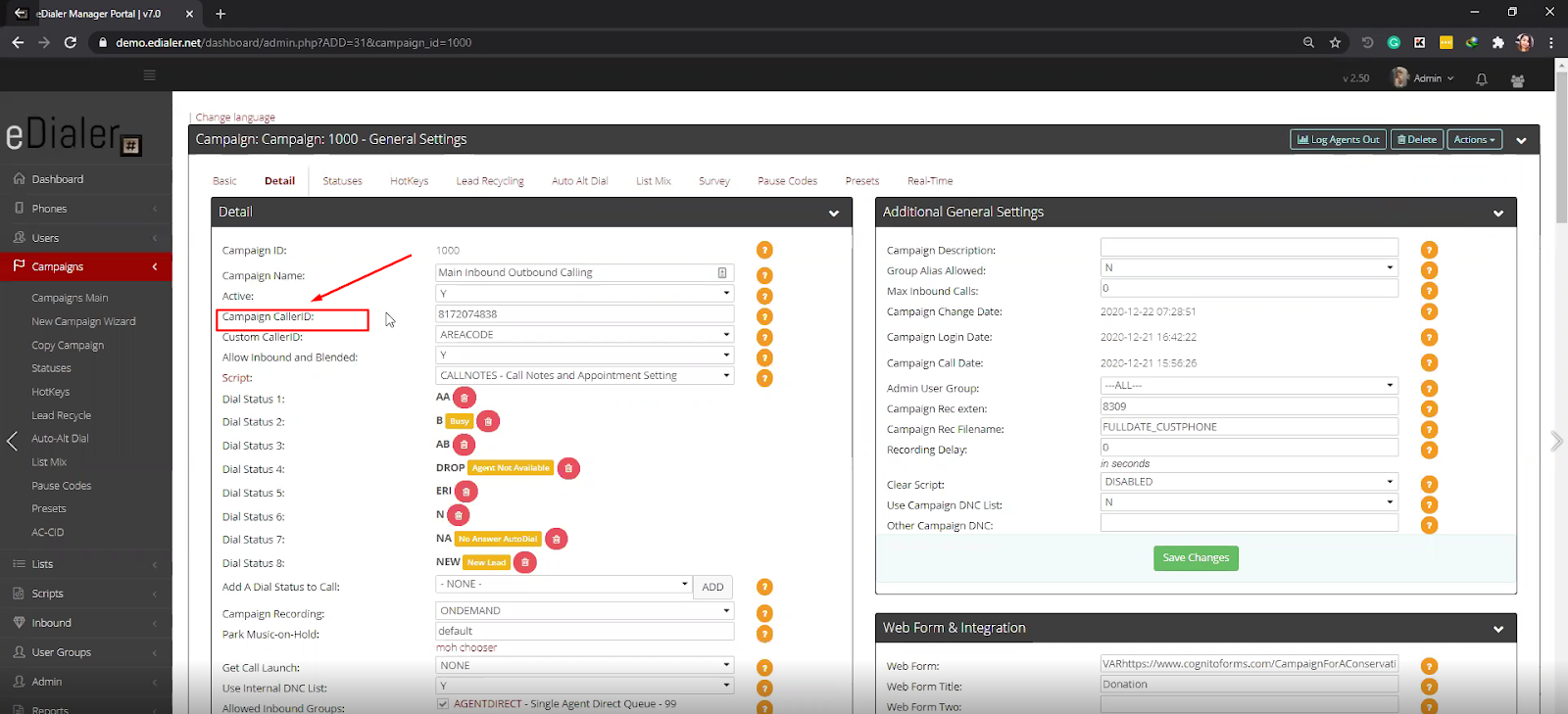Click the Save Changes button

point(1196,558)
